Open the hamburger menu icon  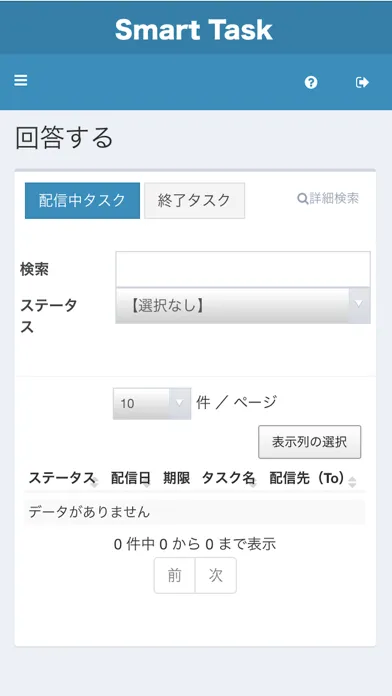(x=20, y=81)
